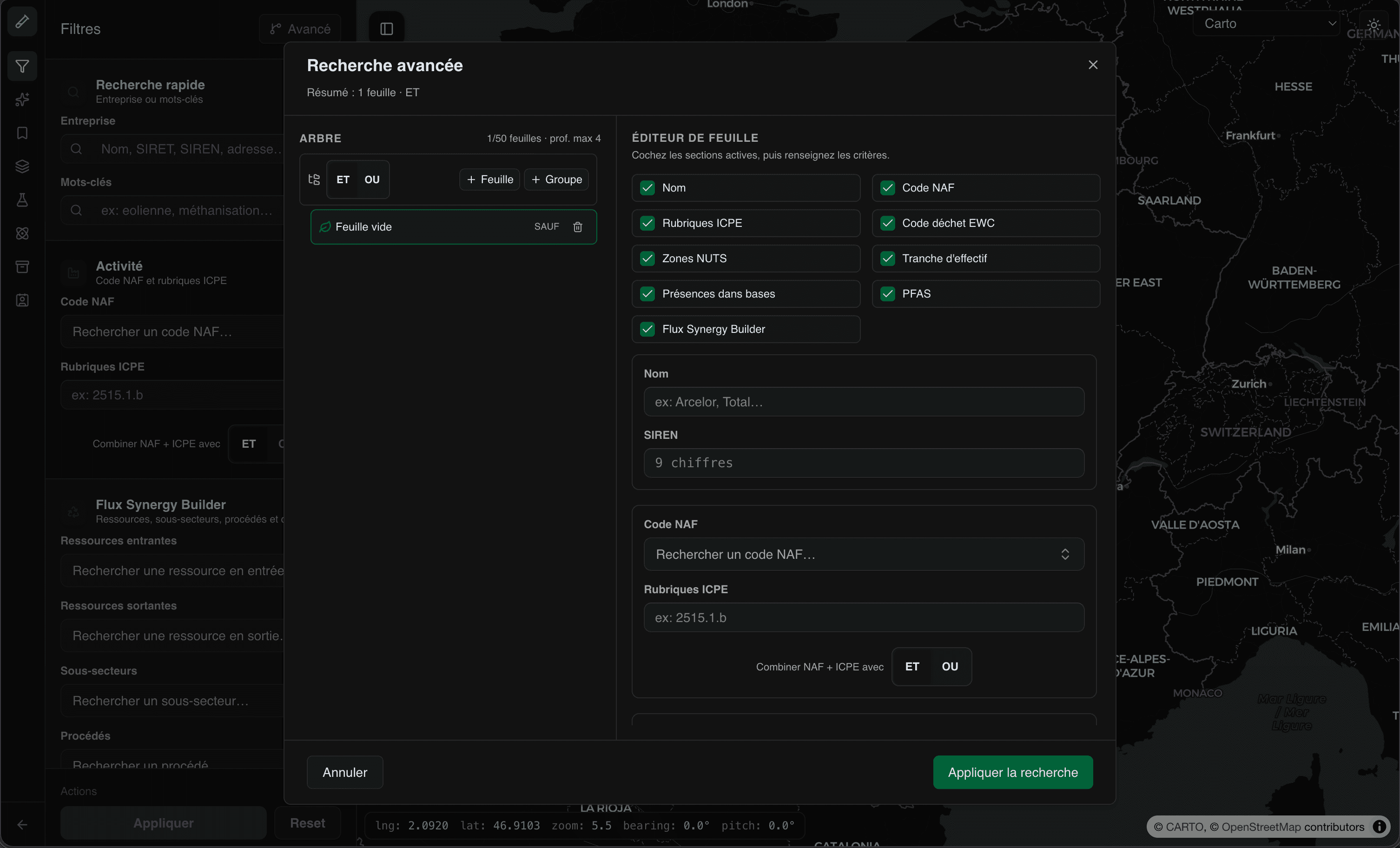Click Appliquer la recherche button
1400x848 pixels.
(1012, 772)
